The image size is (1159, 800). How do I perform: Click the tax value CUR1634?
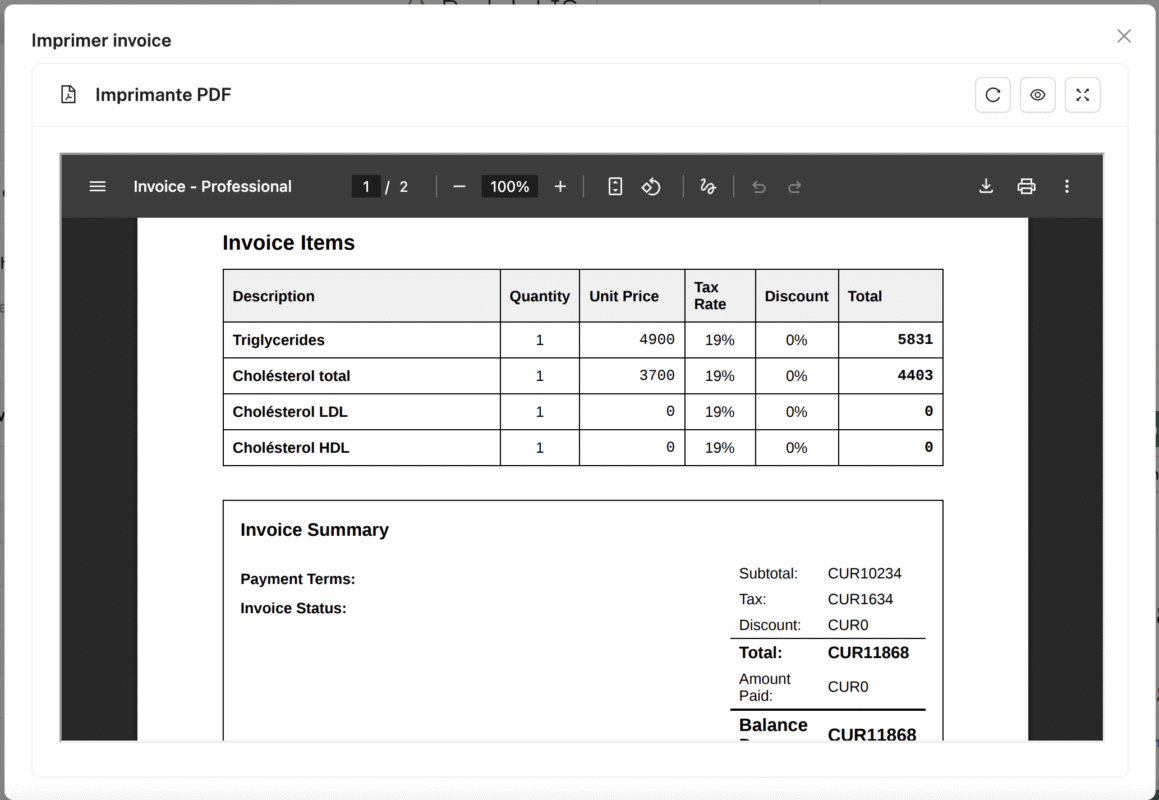point(860,599)
